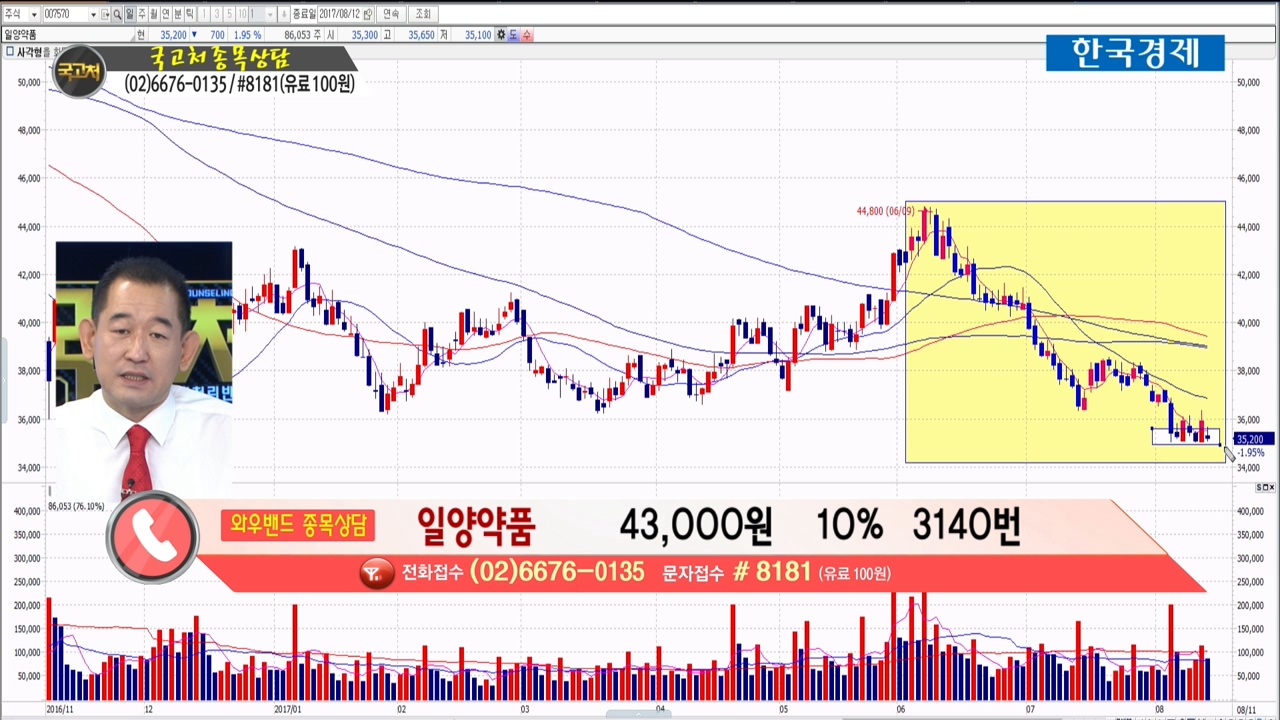Screen dimensions: 1280x720
Task: Close the volume pane
Action: click(x=1274, y=487)
